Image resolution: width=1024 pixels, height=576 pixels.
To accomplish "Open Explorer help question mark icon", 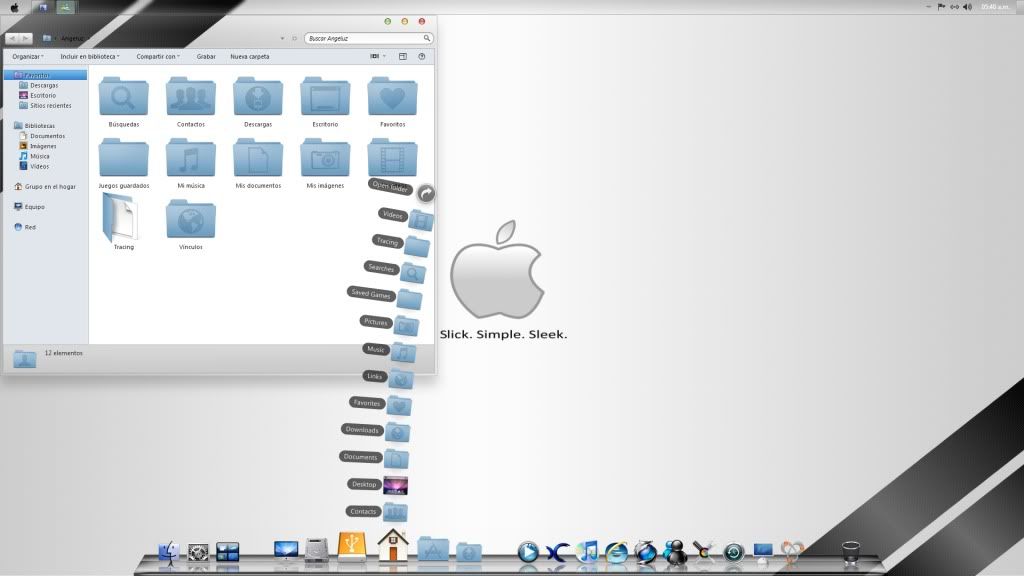I will (422, 57).
